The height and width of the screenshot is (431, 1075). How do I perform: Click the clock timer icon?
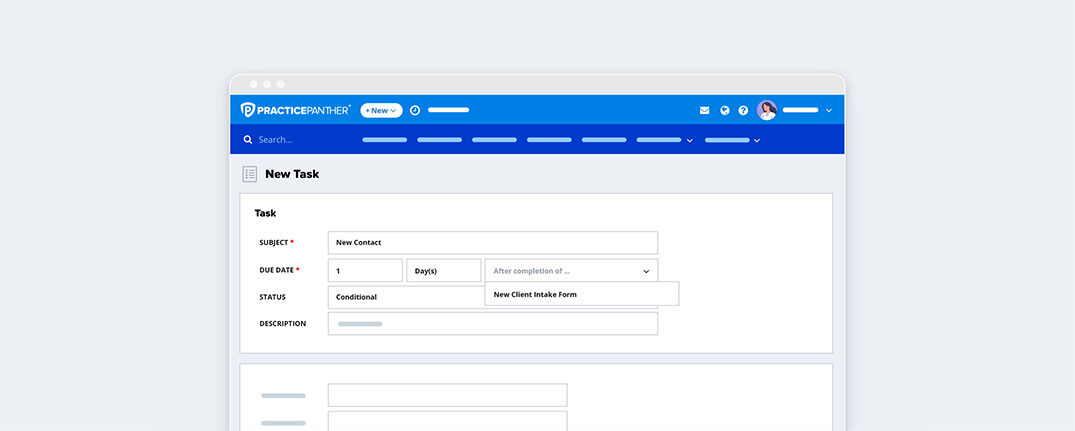click(x=415, y=110)
